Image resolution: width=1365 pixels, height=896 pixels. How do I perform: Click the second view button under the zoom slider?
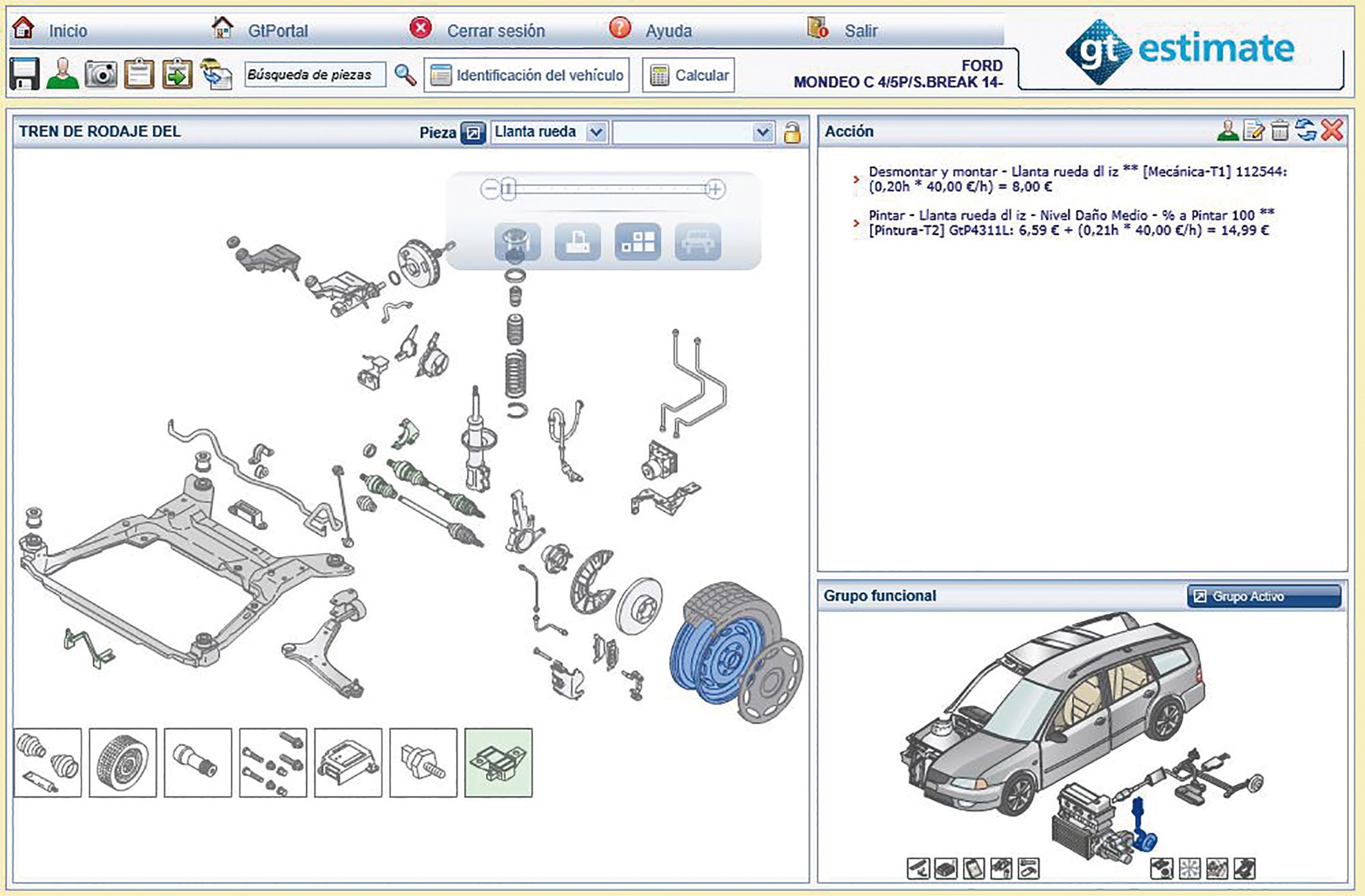(577, 242)
